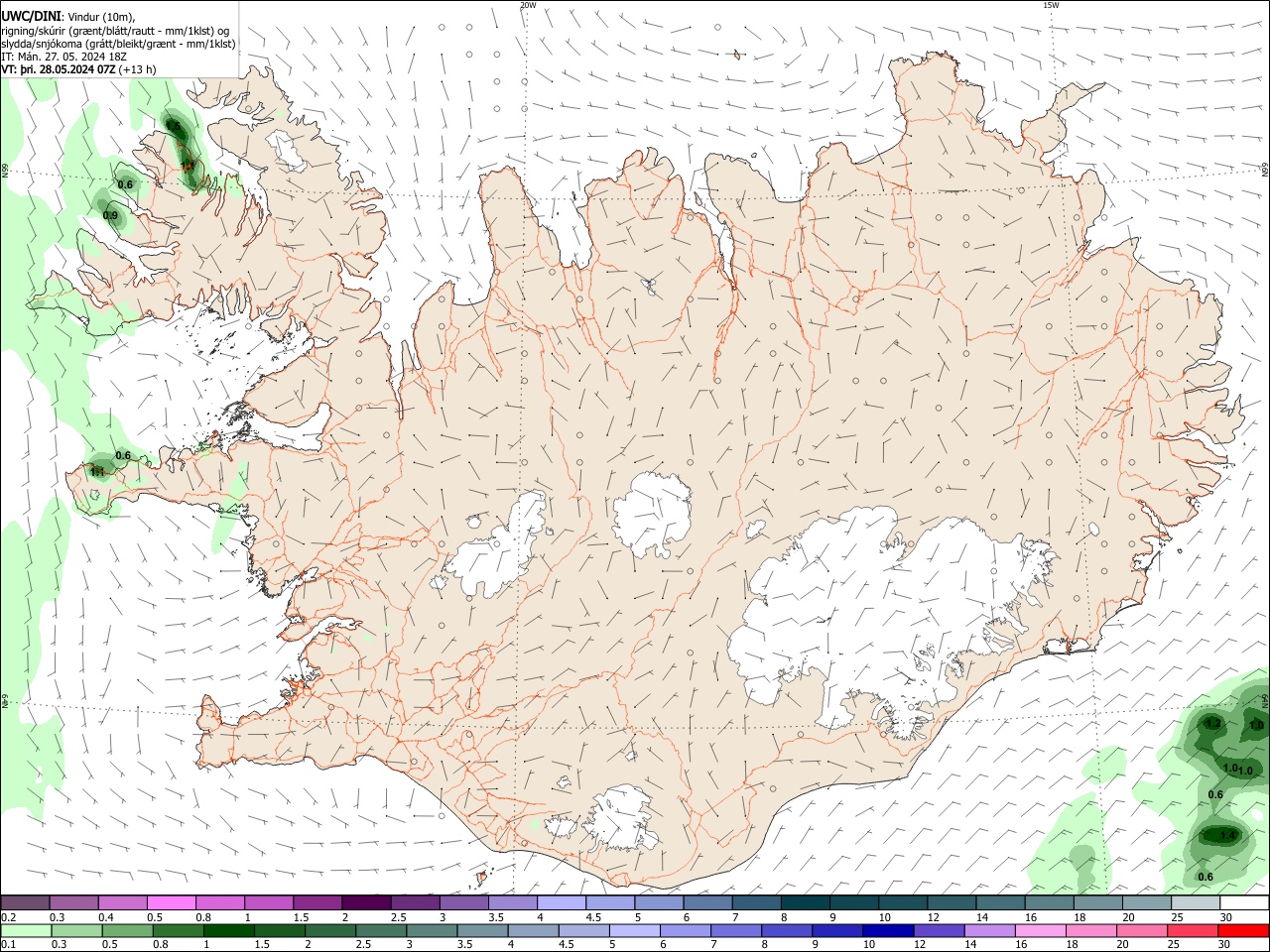Pick lower-row darkest green swatch 1 to 1.5
Image resolution: width=1270 pixels, height=952 pixels.
coord(227,930)
